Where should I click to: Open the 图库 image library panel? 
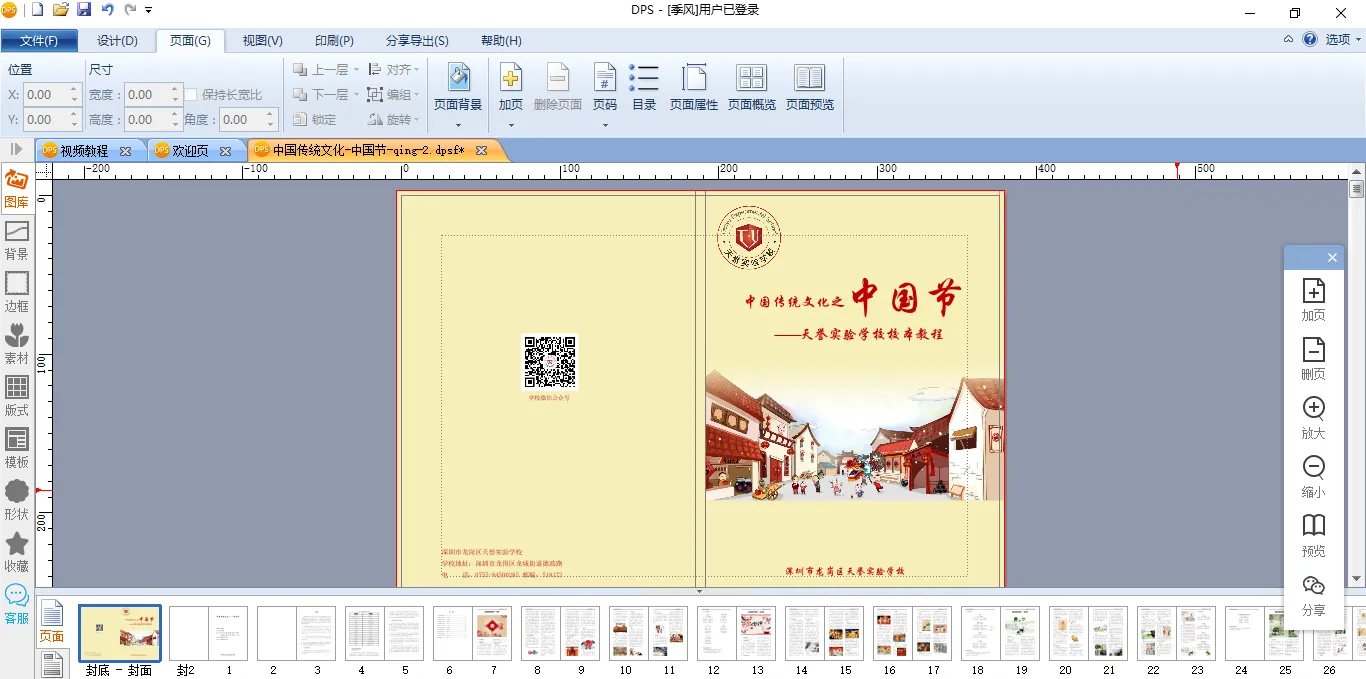[16, 188]
